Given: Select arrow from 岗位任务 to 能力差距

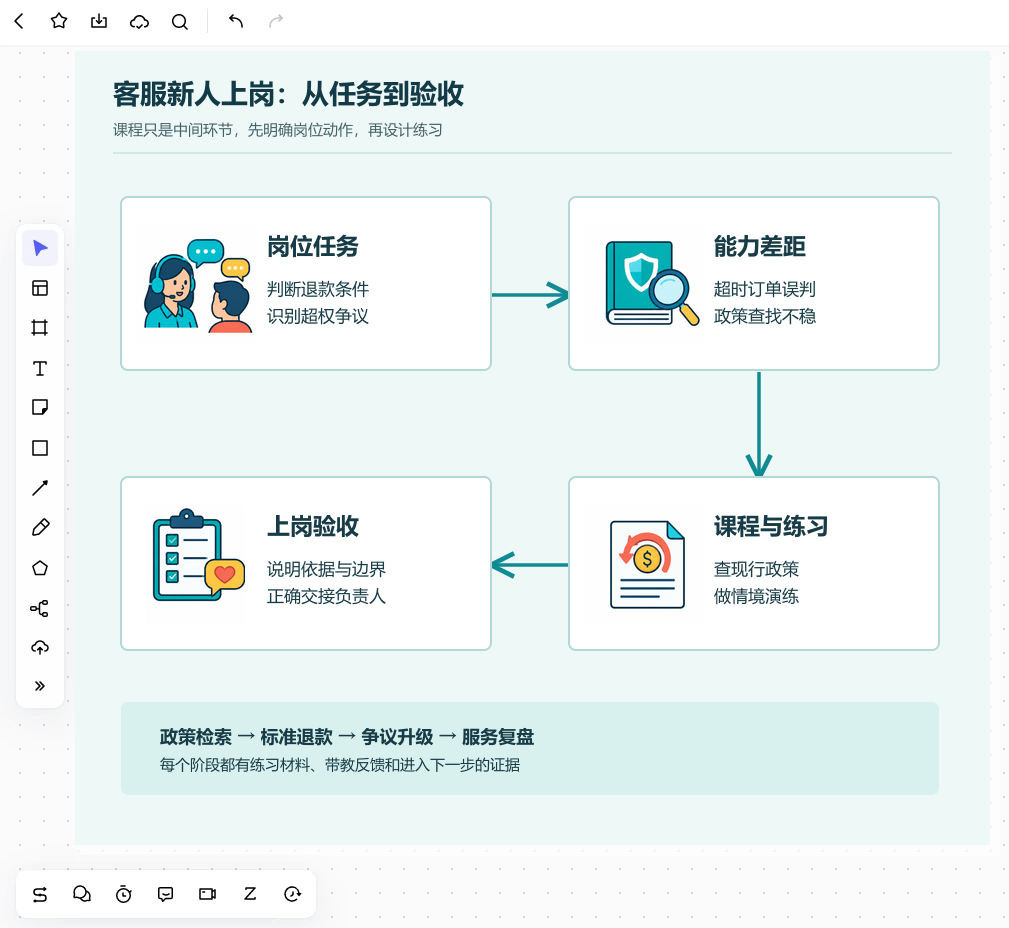Looking at the screenshot, I should (530, 295).
